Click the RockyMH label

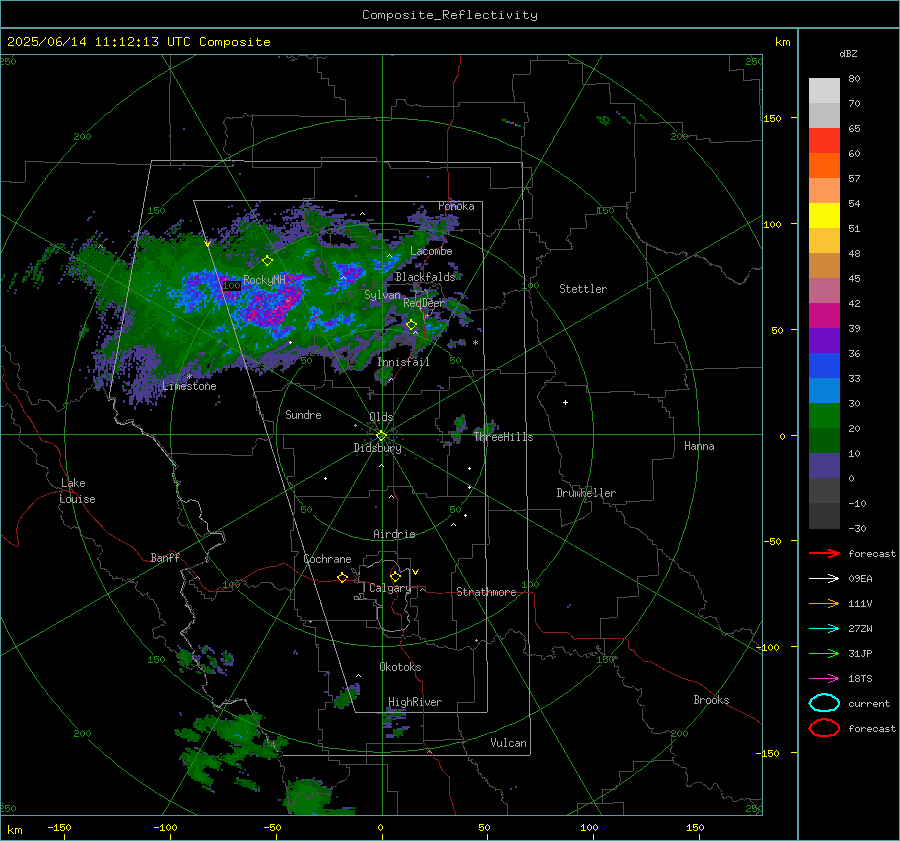coord(264,280)
